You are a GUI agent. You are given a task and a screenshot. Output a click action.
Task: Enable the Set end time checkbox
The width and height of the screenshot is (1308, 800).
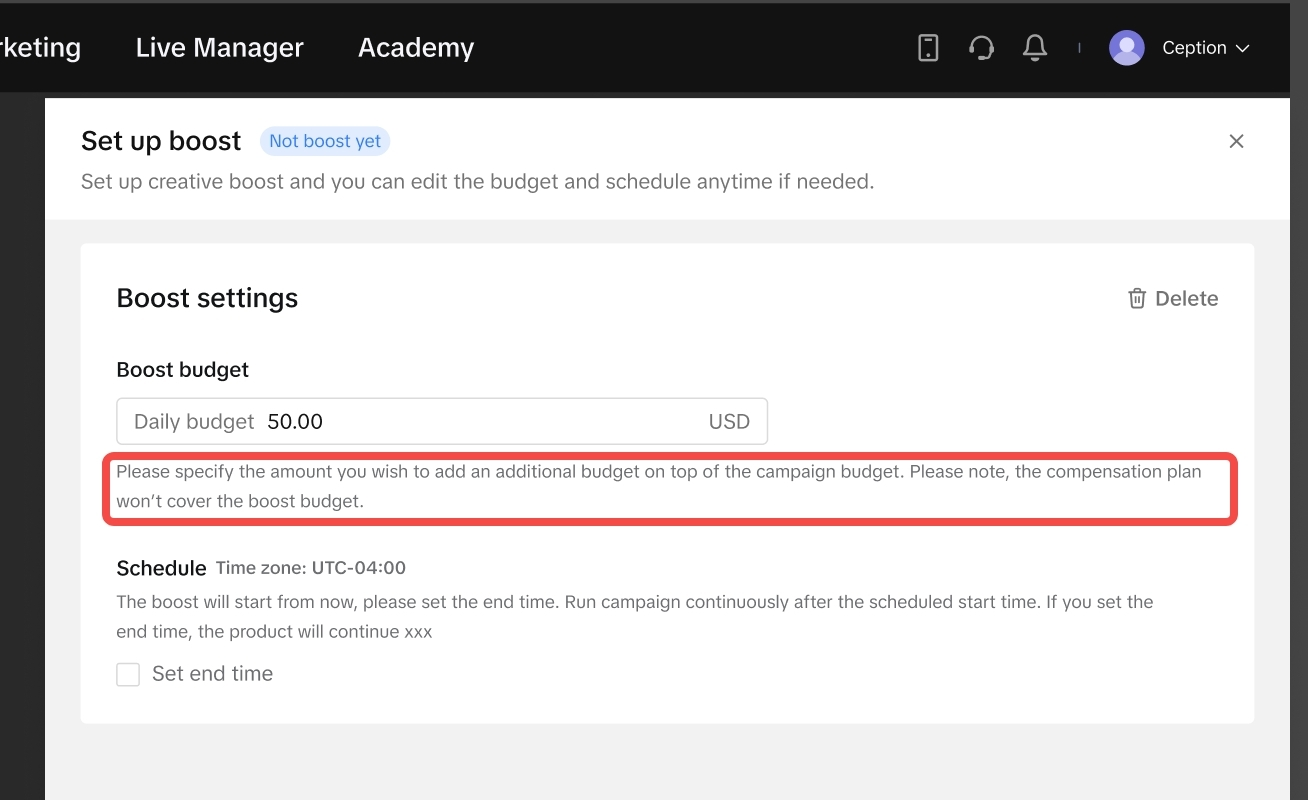click(x=128, y=674)
